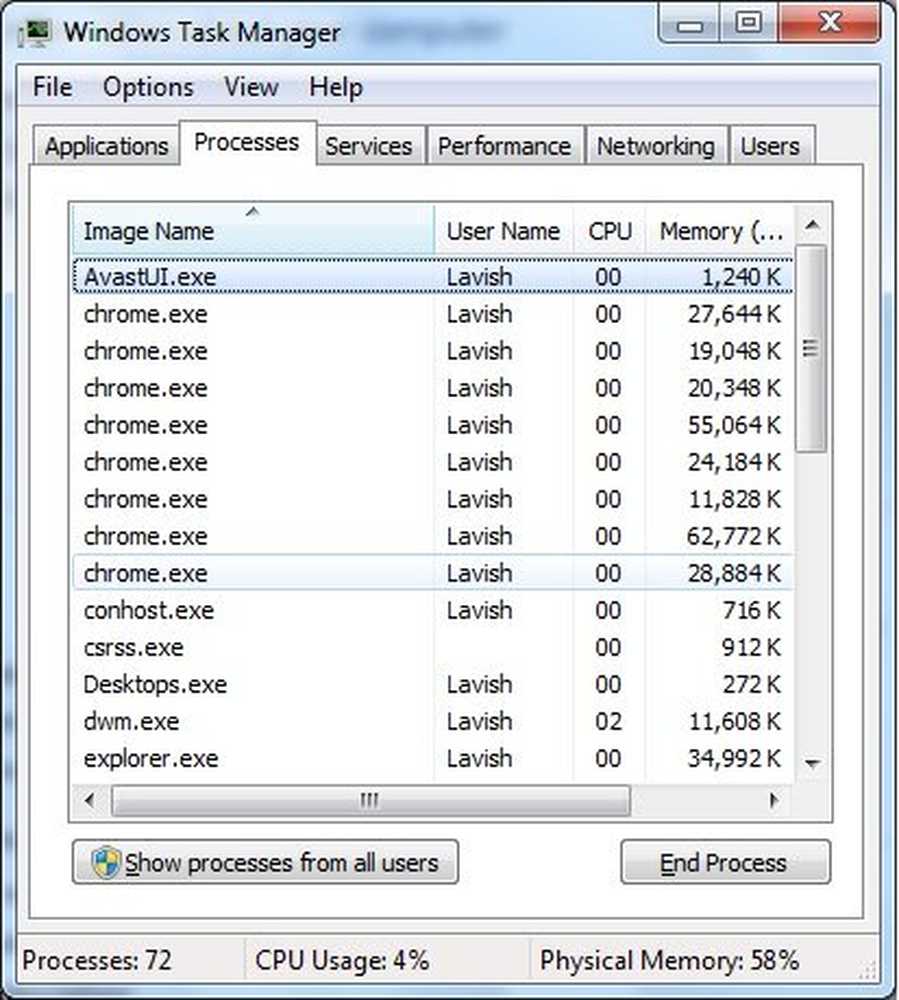Sort processes by the CPU column header
899x1000 pixels.
pos(610,230)
